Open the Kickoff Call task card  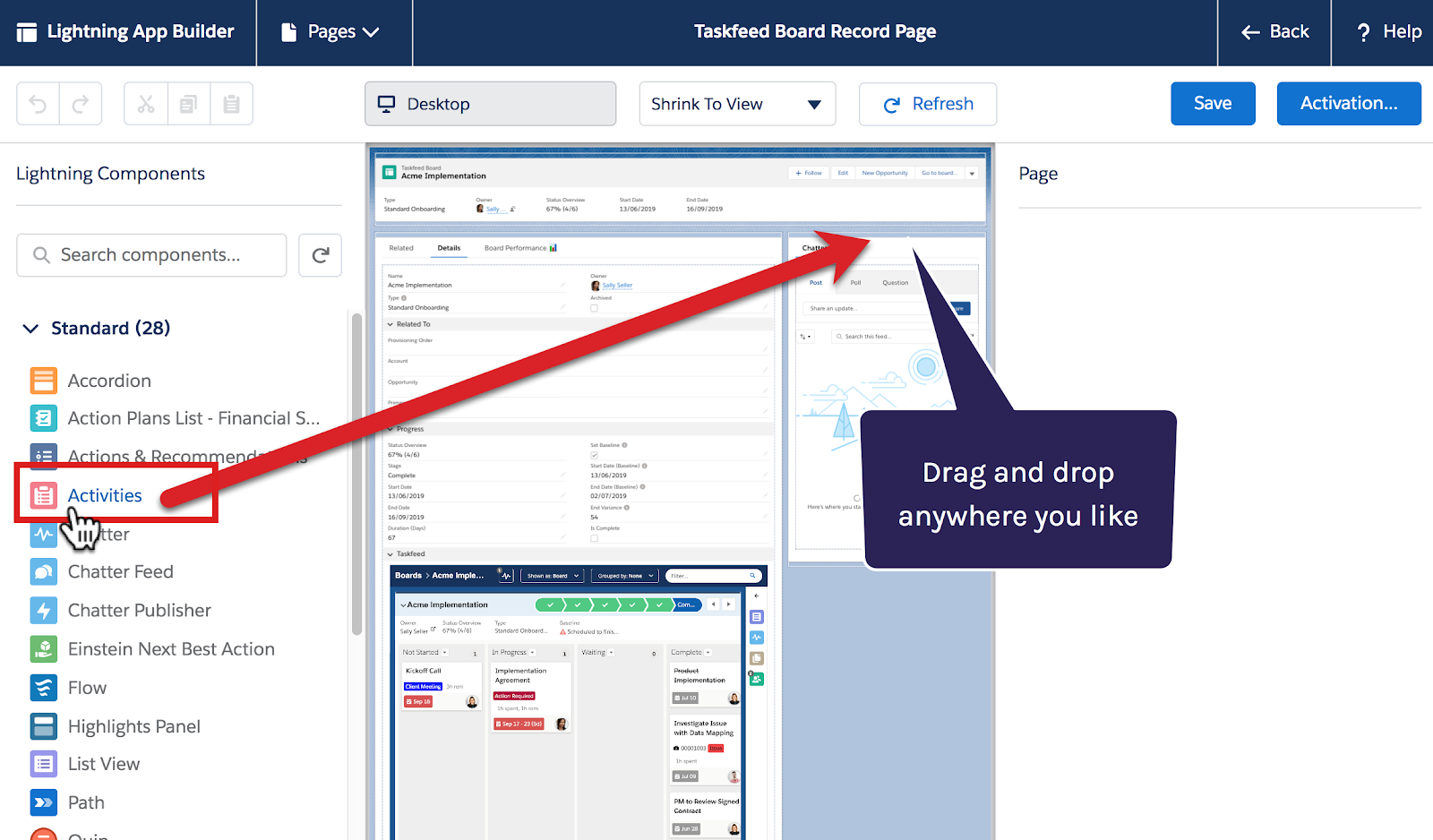point(441,688)
